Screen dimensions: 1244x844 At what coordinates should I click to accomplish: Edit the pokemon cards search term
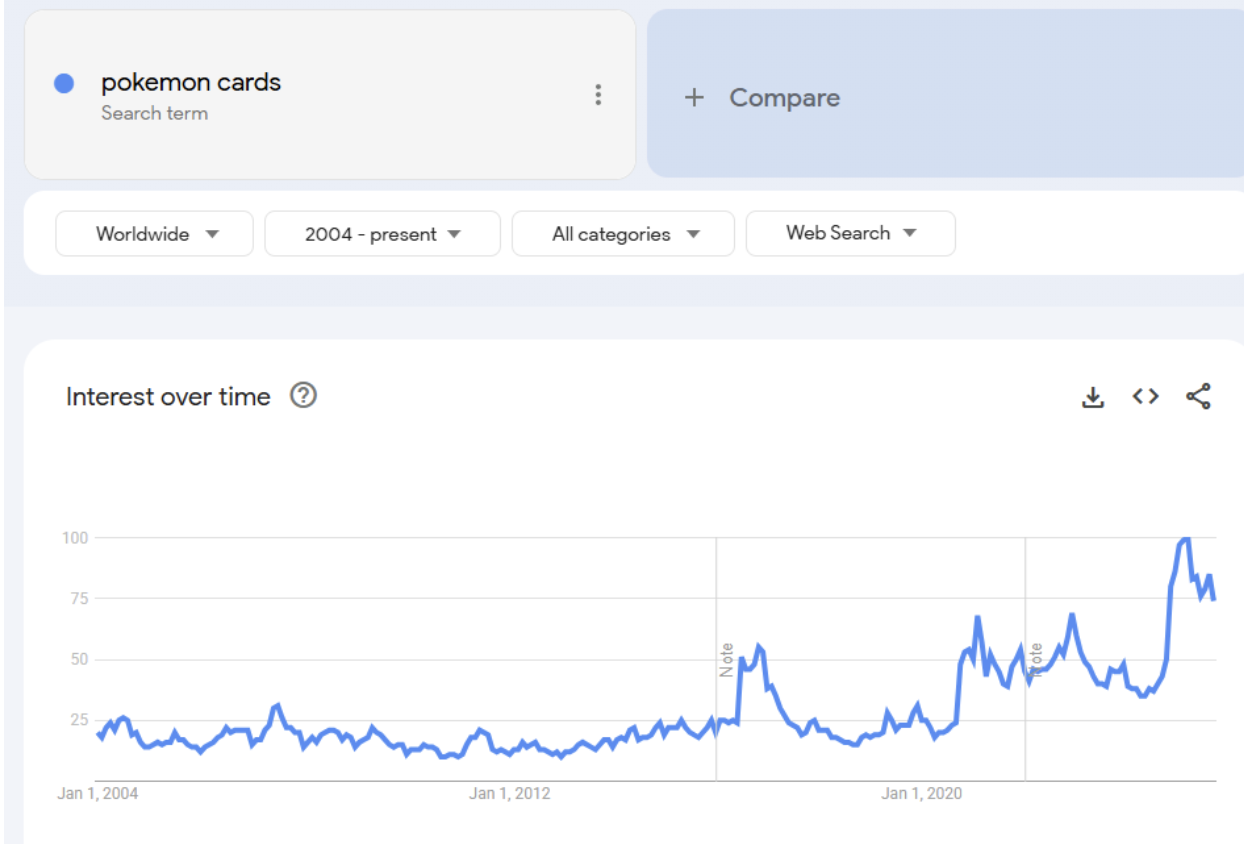(191, 83)
